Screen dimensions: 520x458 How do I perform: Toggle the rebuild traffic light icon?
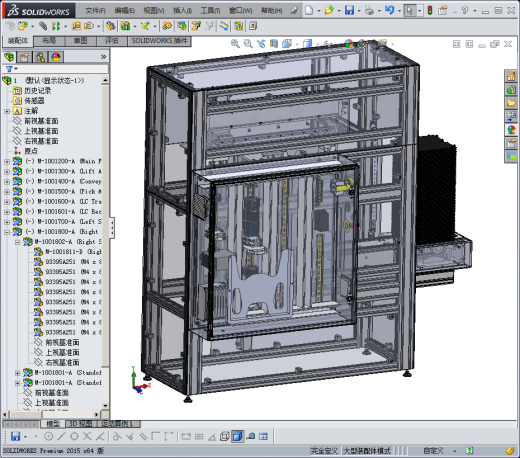(430, 10)
